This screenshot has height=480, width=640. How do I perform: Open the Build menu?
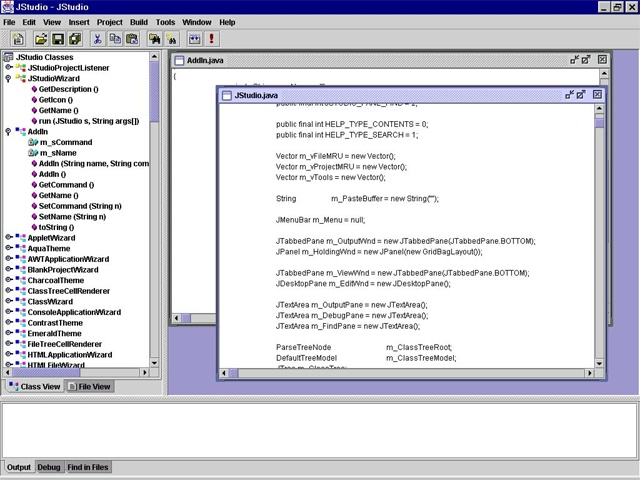(139, 22)
